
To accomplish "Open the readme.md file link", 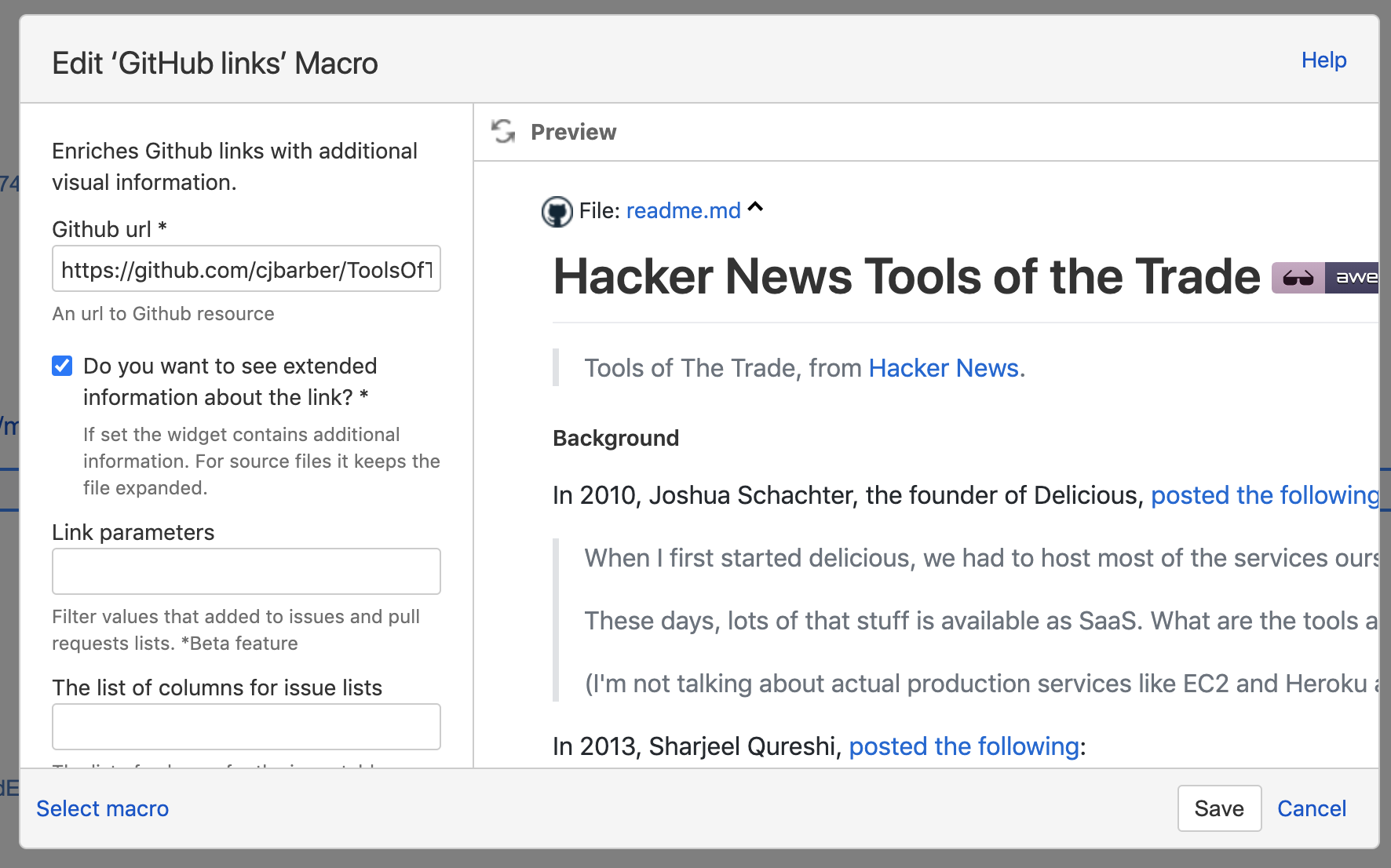I will click(683, 210).
